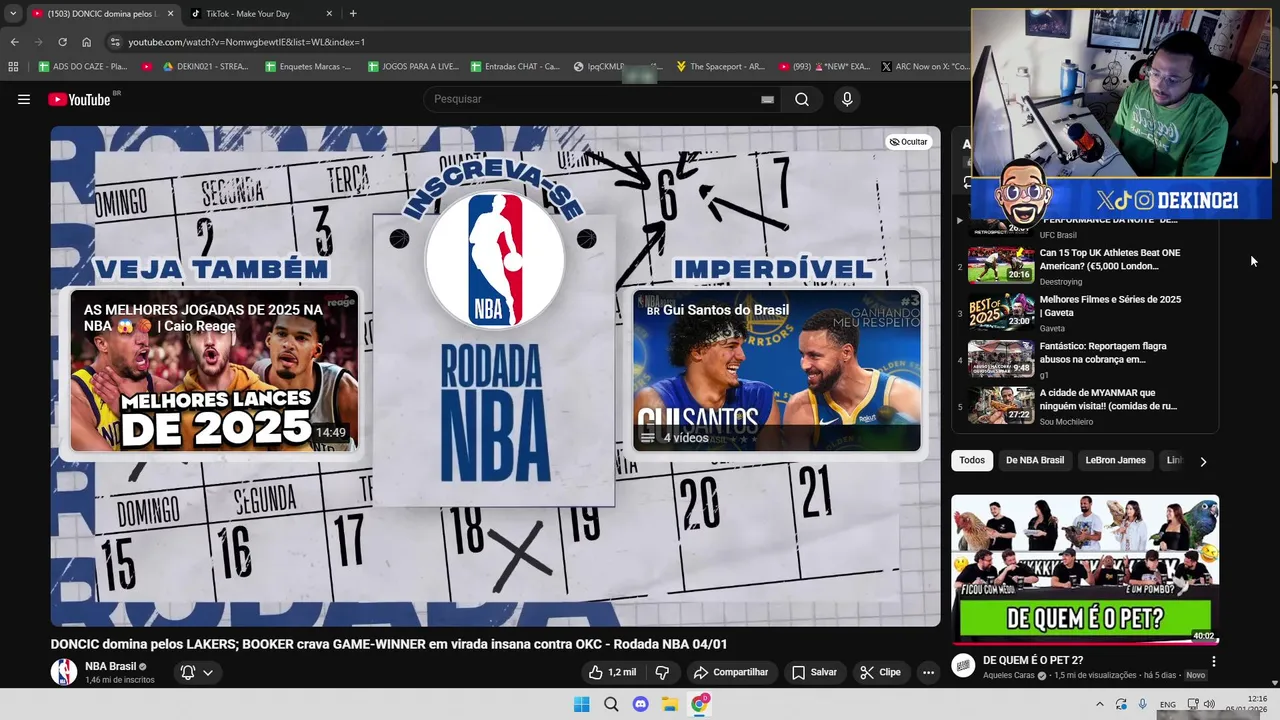Close the TikTok browser tab

(329, 14)
